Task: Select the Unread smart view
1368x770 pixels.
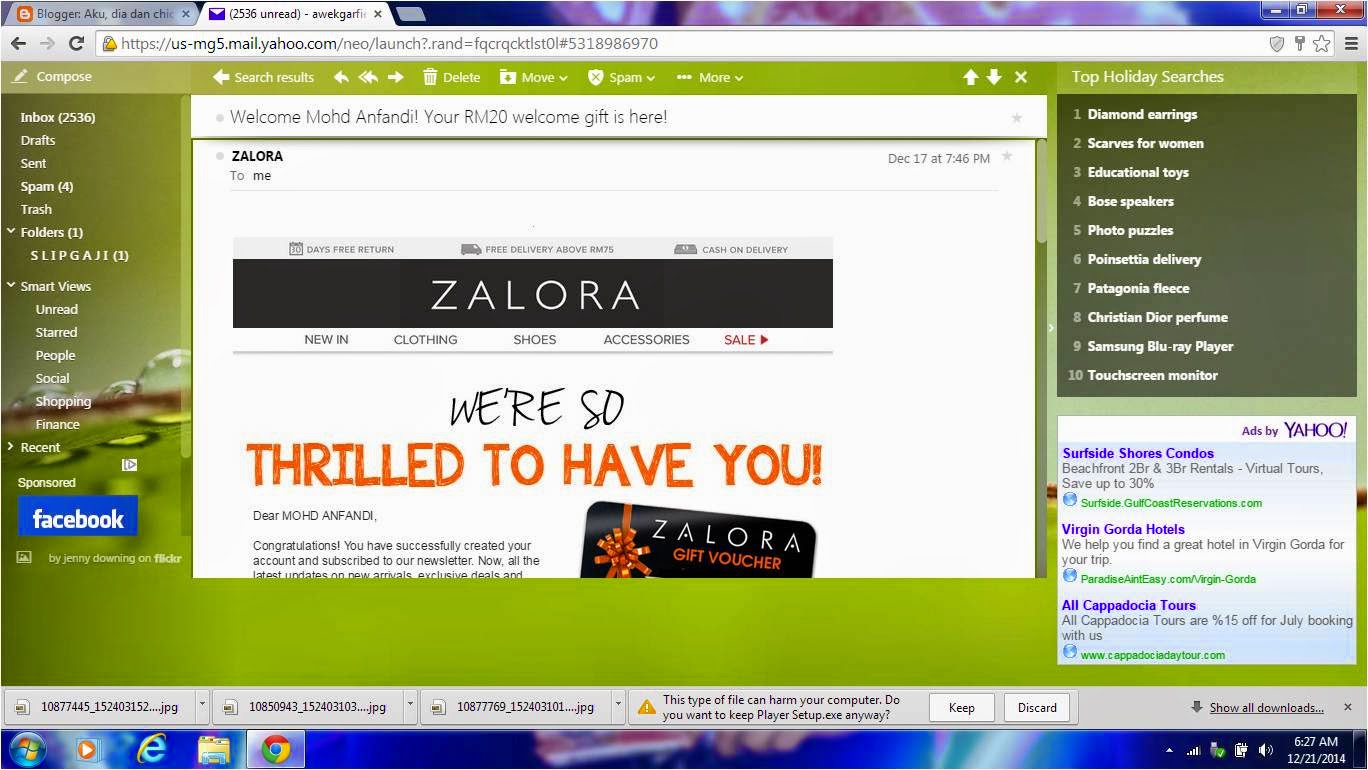Action: pyautogui.click(x=56, y=309)
